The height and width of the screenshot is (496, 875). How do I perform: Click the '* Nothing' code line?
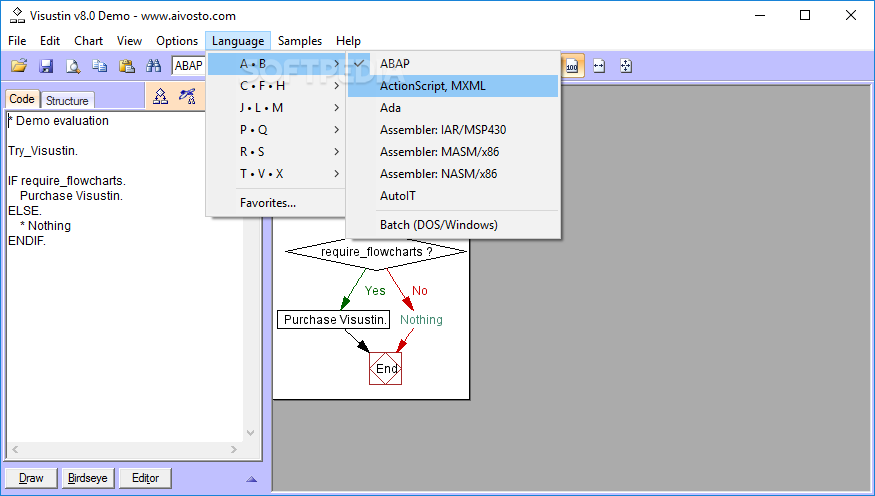click(46, 226)
